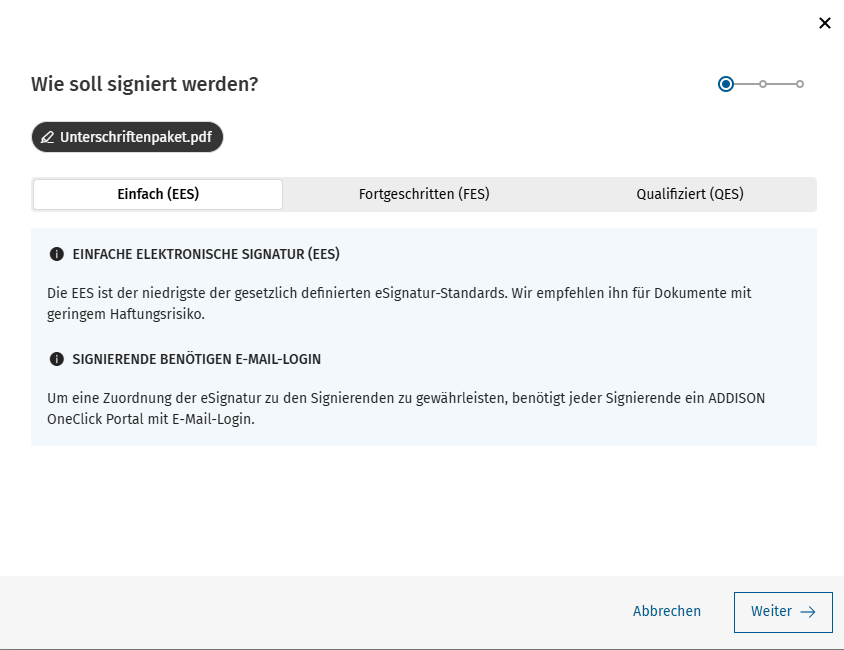Screen dimensions: 844x650
Task: Click the pen icon on the file chip
Action: (47, 138)
